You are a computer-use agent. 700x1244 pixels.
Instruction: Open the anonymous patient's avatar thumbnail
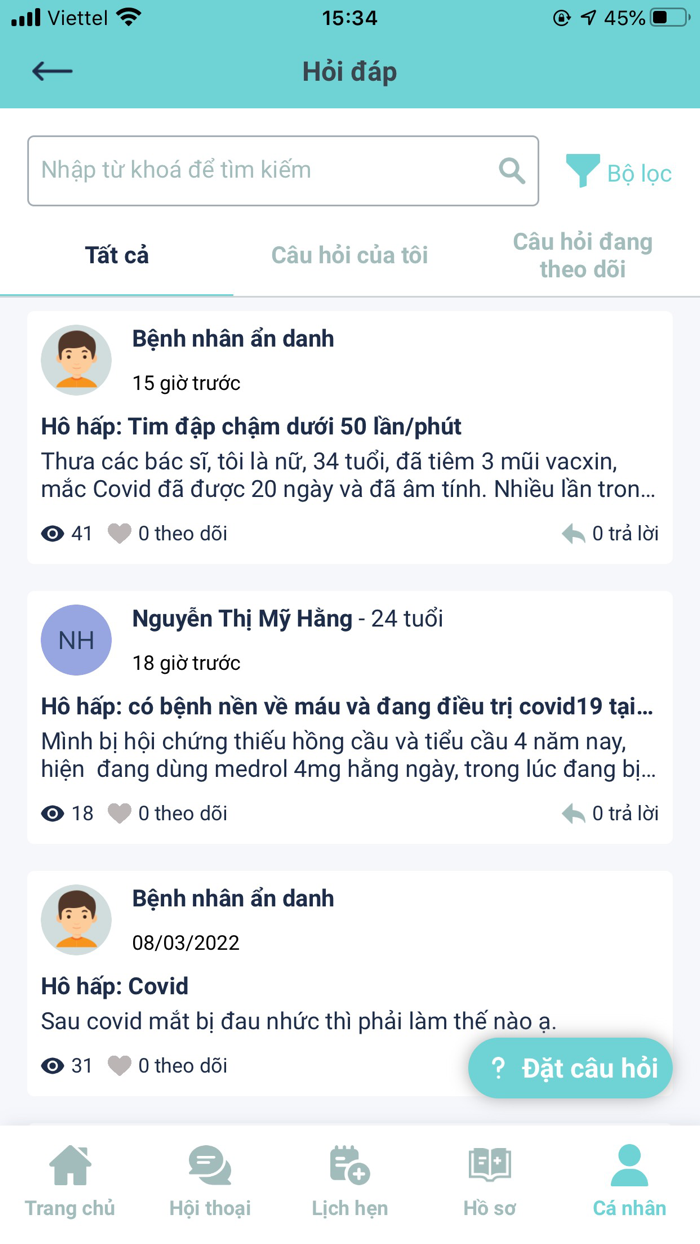[76, 360]
